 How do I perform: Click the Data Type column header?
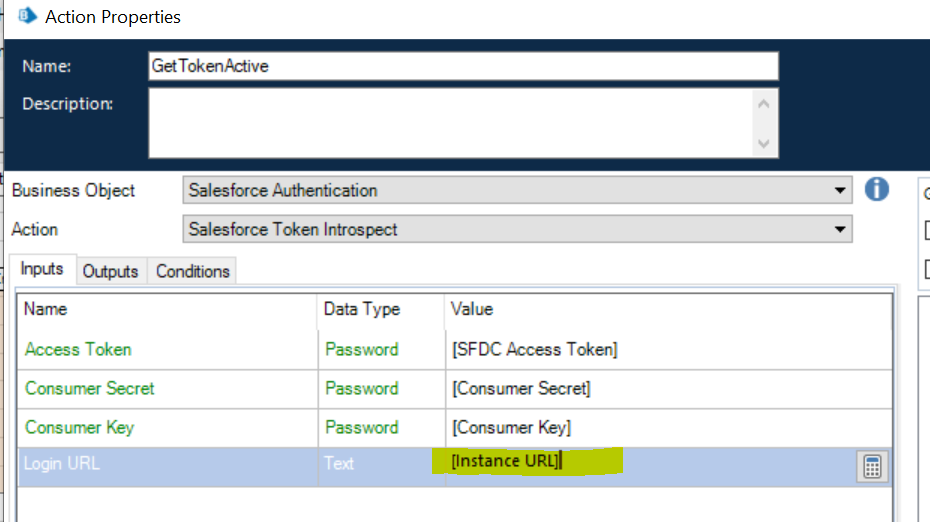coord(361,309)
